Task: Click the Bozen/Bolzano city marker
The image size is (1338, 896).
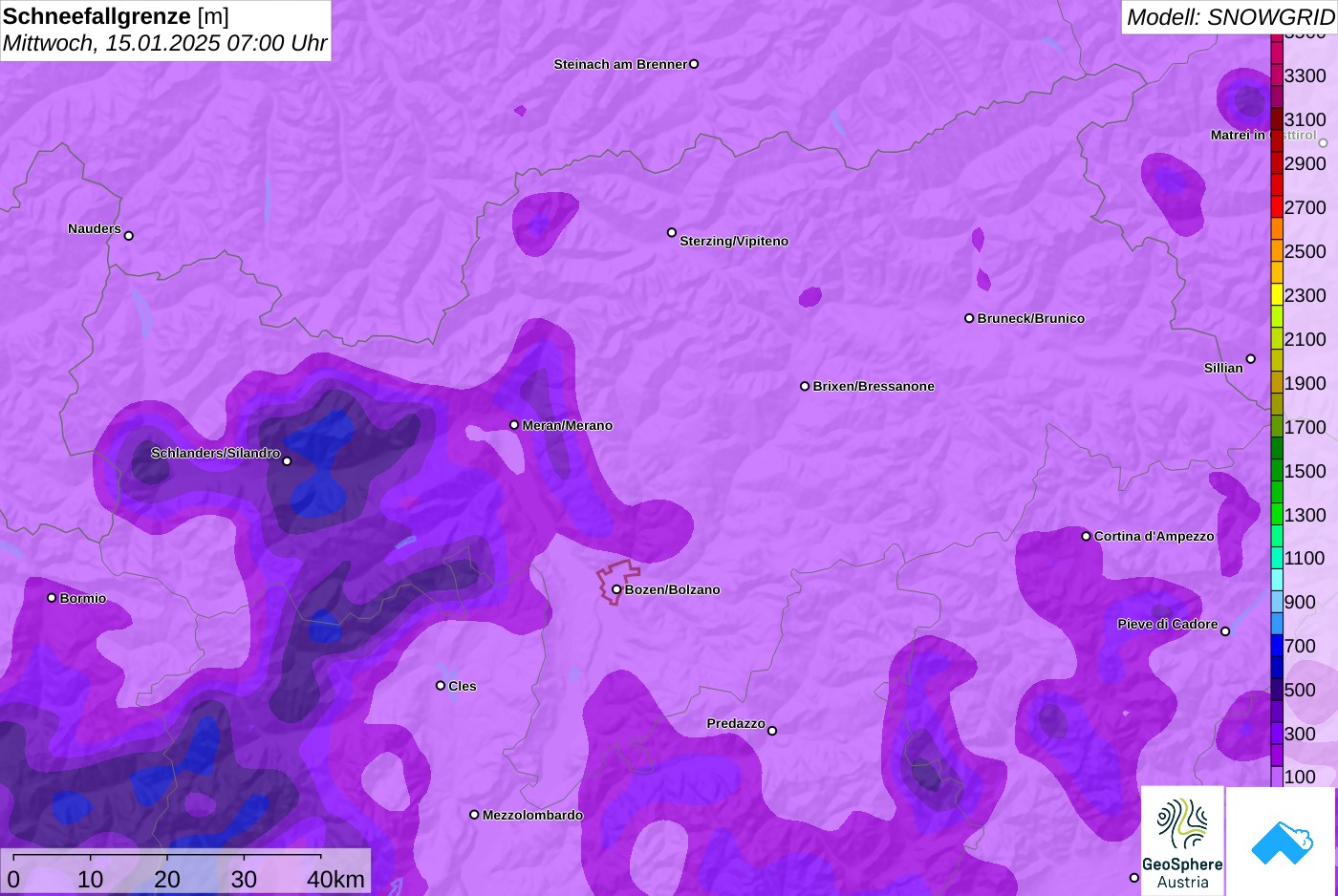Action: [x=616, y=589]
